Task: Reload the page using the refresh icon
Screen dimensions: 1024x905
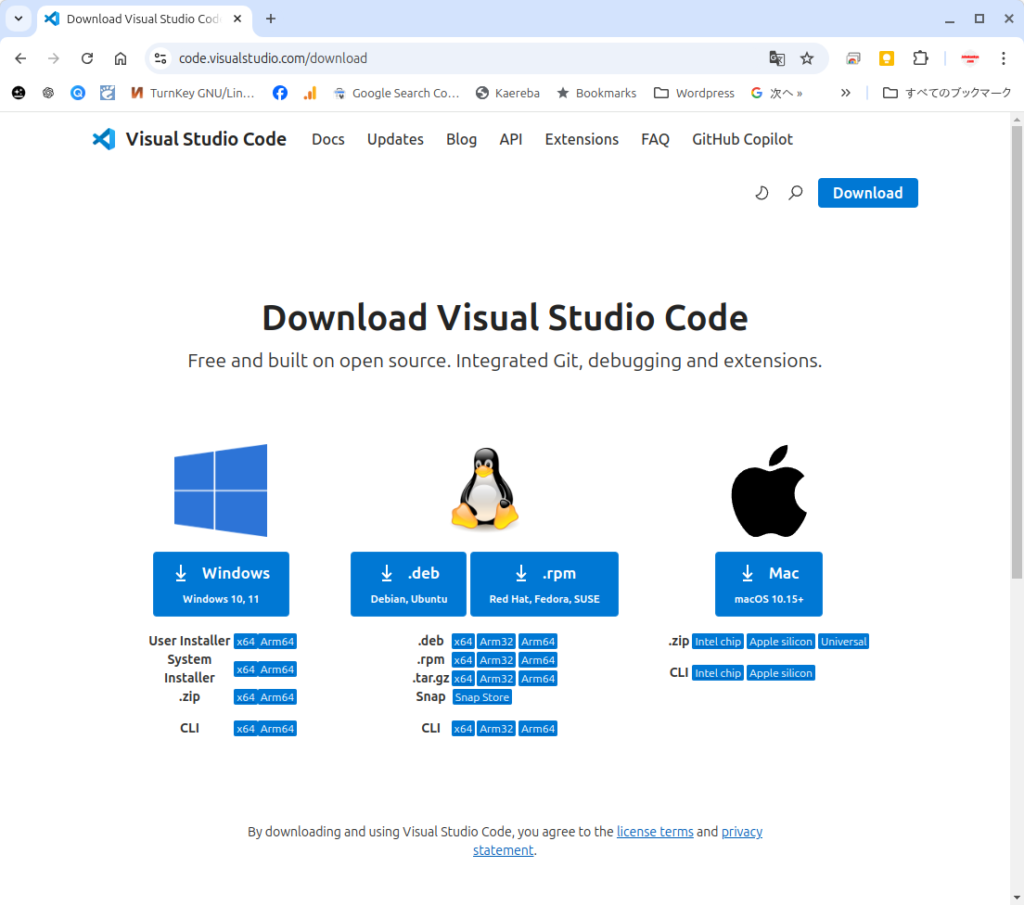Action: click(87, 58)
